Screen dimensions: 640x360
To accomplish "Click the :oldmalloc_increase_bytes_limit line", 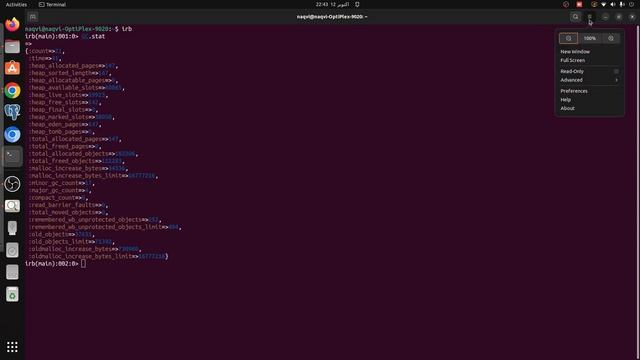I will [98, 256].
